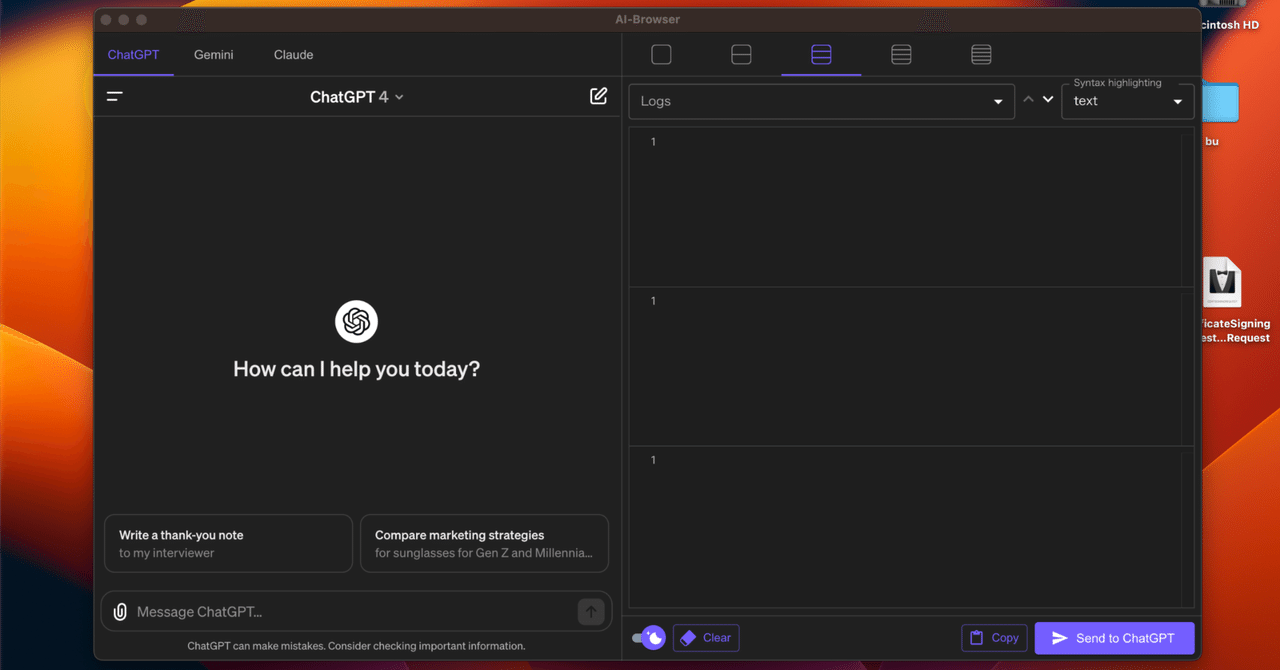Choose the four-pane layout icon

901,55
